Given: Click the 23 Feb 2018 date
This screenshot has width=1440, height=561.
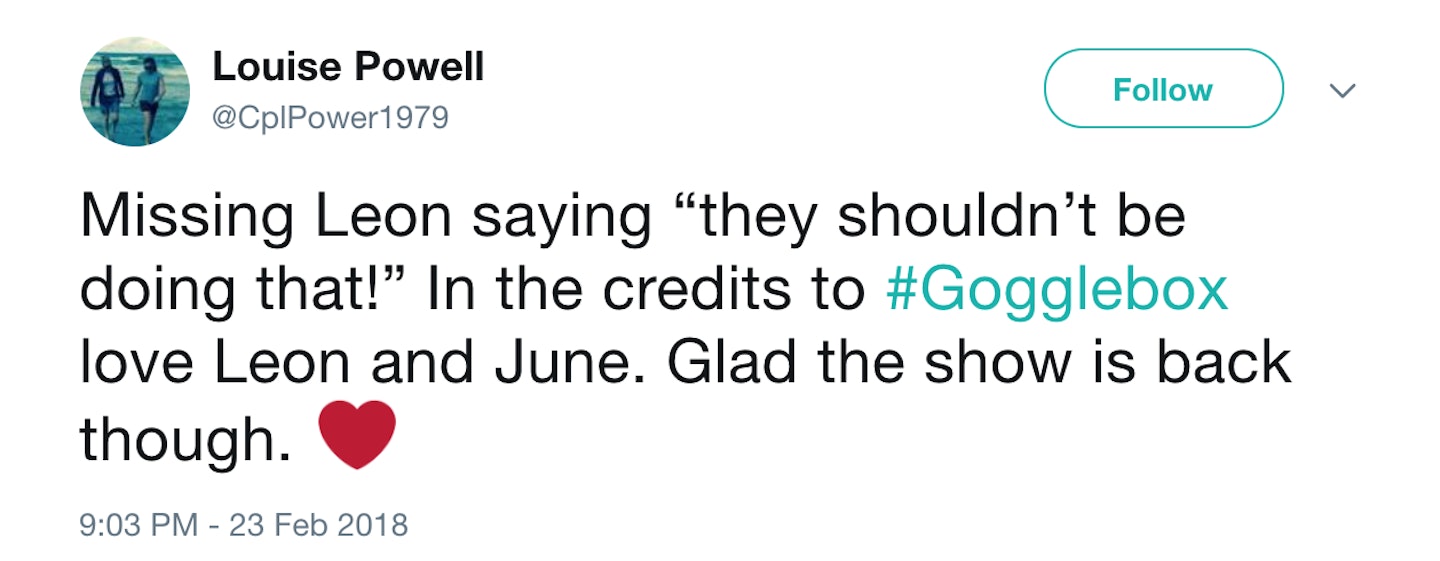Looking at the screenshot, I should 319,525.
